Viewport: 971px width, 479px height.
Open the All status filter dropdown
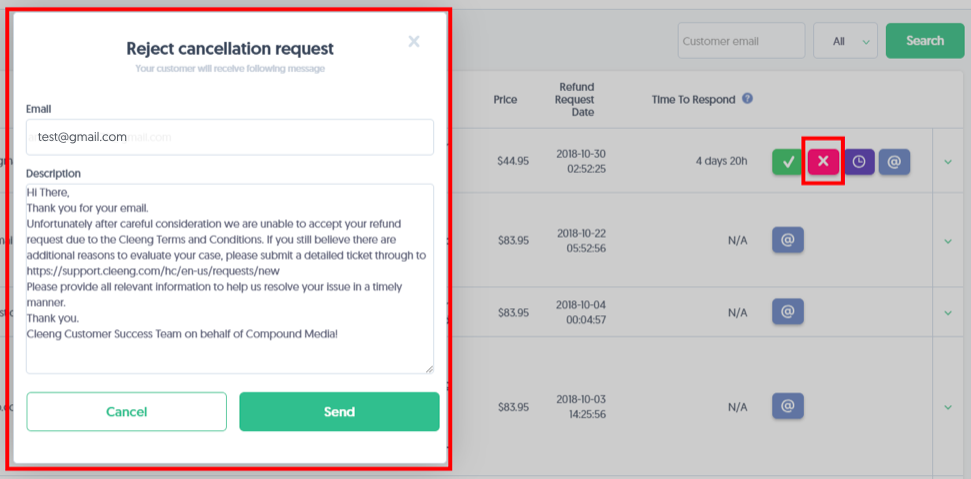coord(845,41)
